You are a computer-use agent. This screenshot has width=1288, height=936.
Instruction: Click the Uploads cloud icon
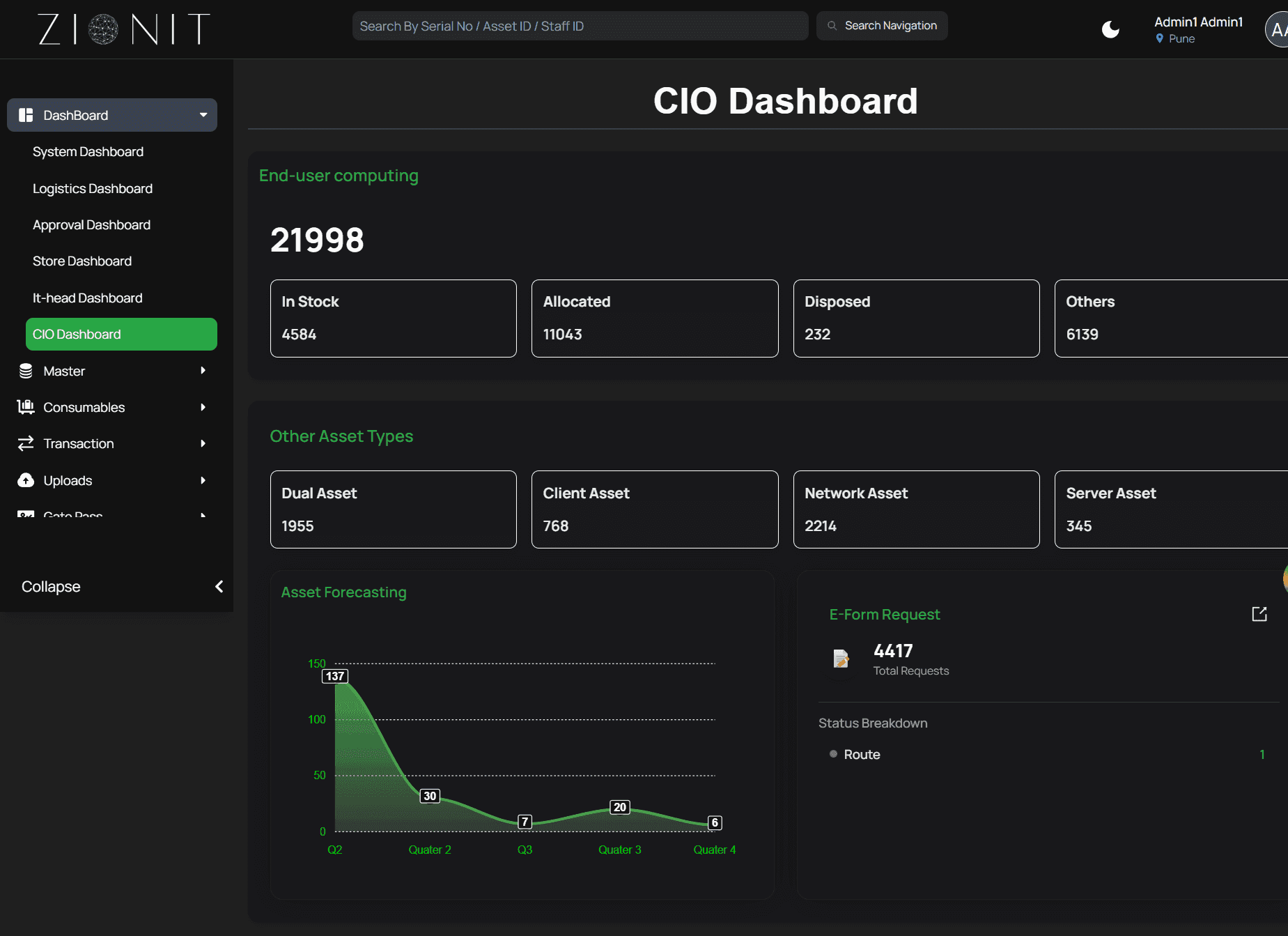pyautogui.click(x=26, y=480)
